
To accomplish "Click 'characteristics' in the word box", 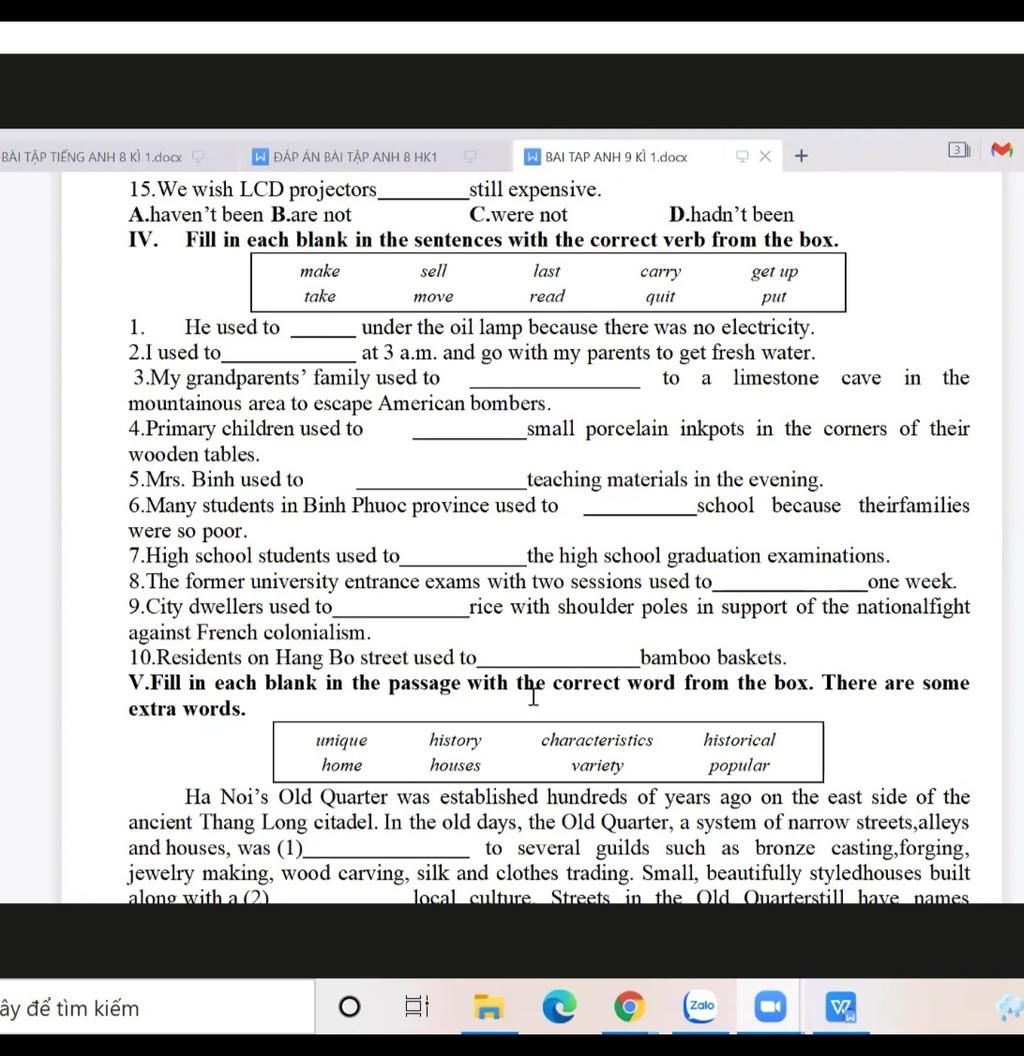I will coord(597,740).
